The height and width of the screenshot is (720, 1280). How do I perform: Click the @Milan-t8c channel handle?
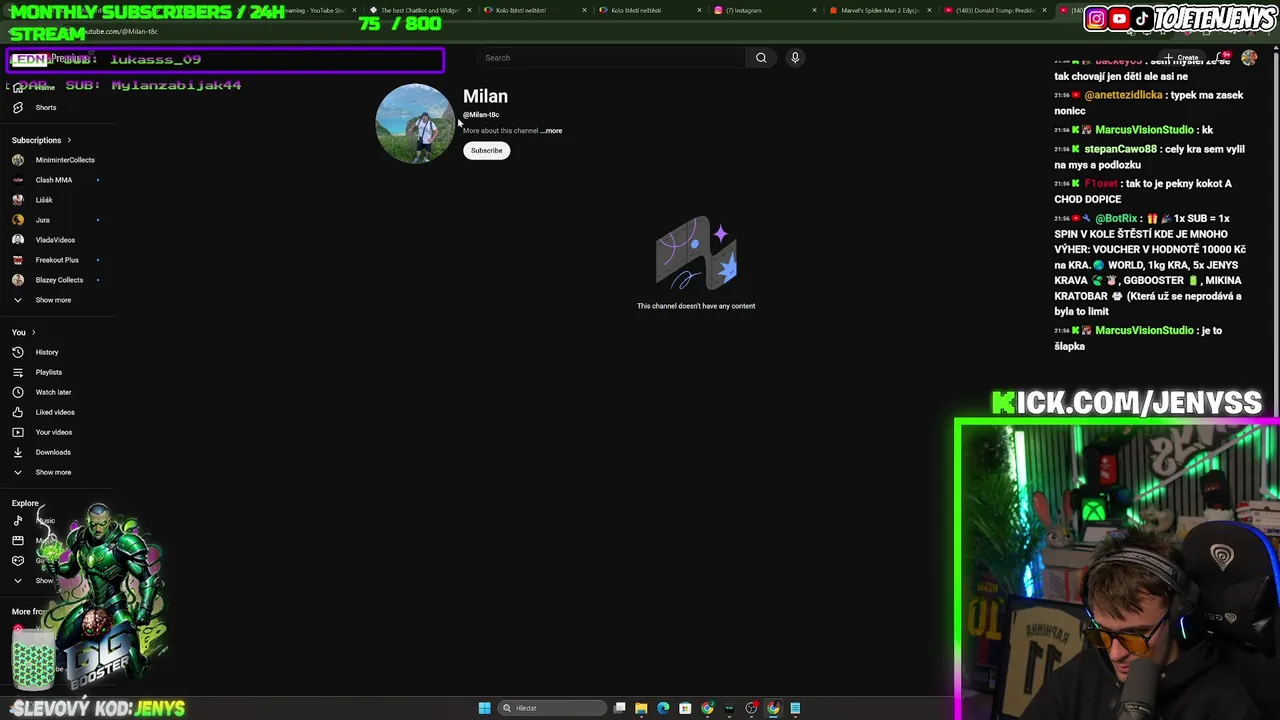(481, 115)
